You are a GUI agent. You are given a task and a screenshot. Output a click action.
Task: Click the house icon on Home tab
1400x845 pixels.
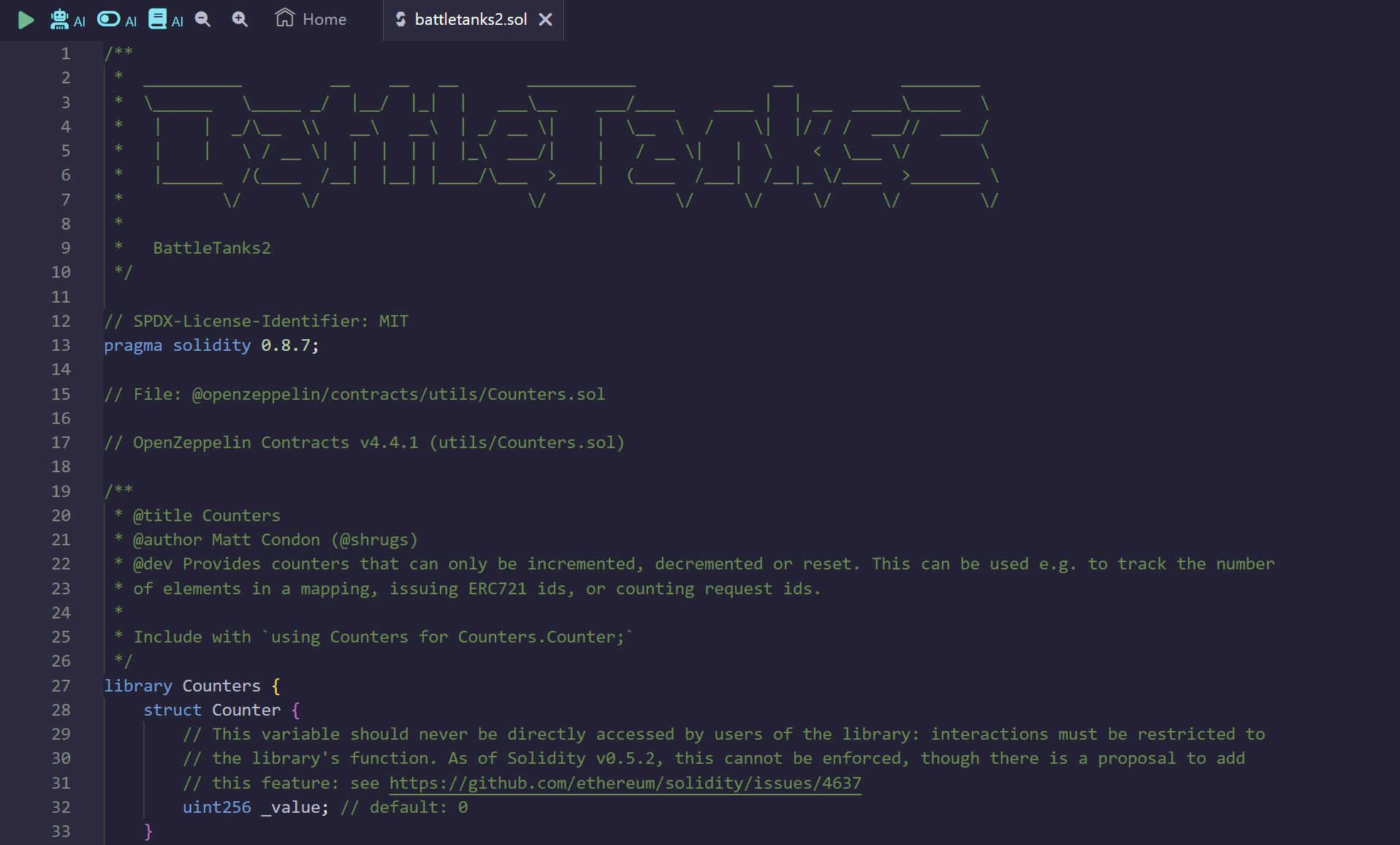(284, 18)
